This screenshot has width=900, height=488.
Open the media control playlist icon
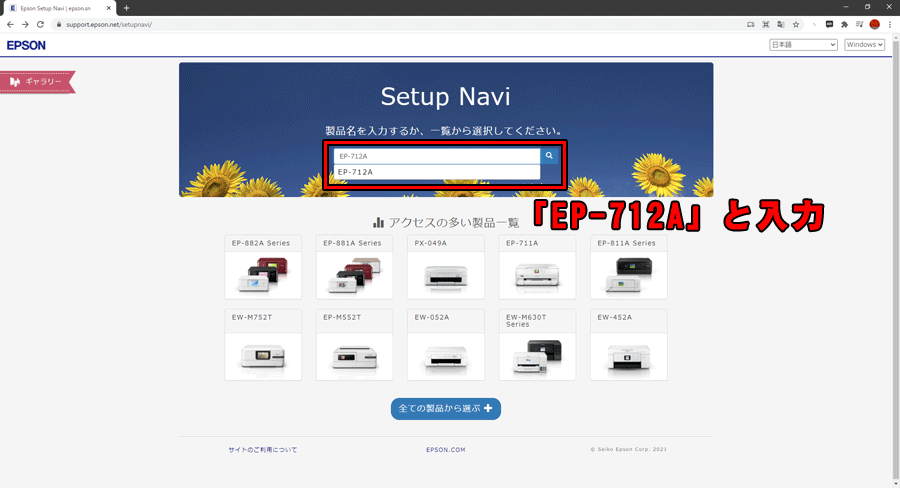point(859,25)
